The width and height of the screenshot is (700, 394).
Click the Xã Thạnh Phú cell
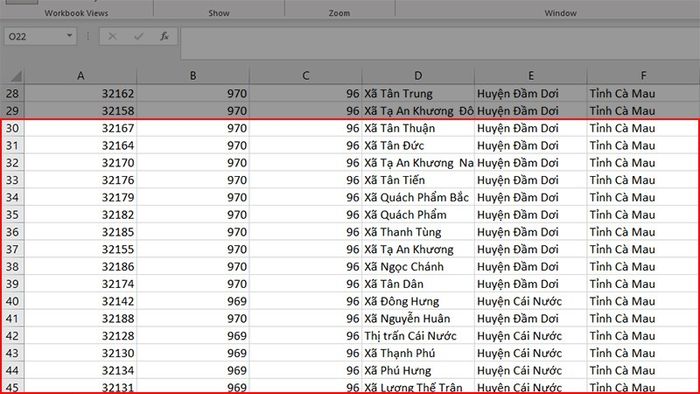coord(418,353)
